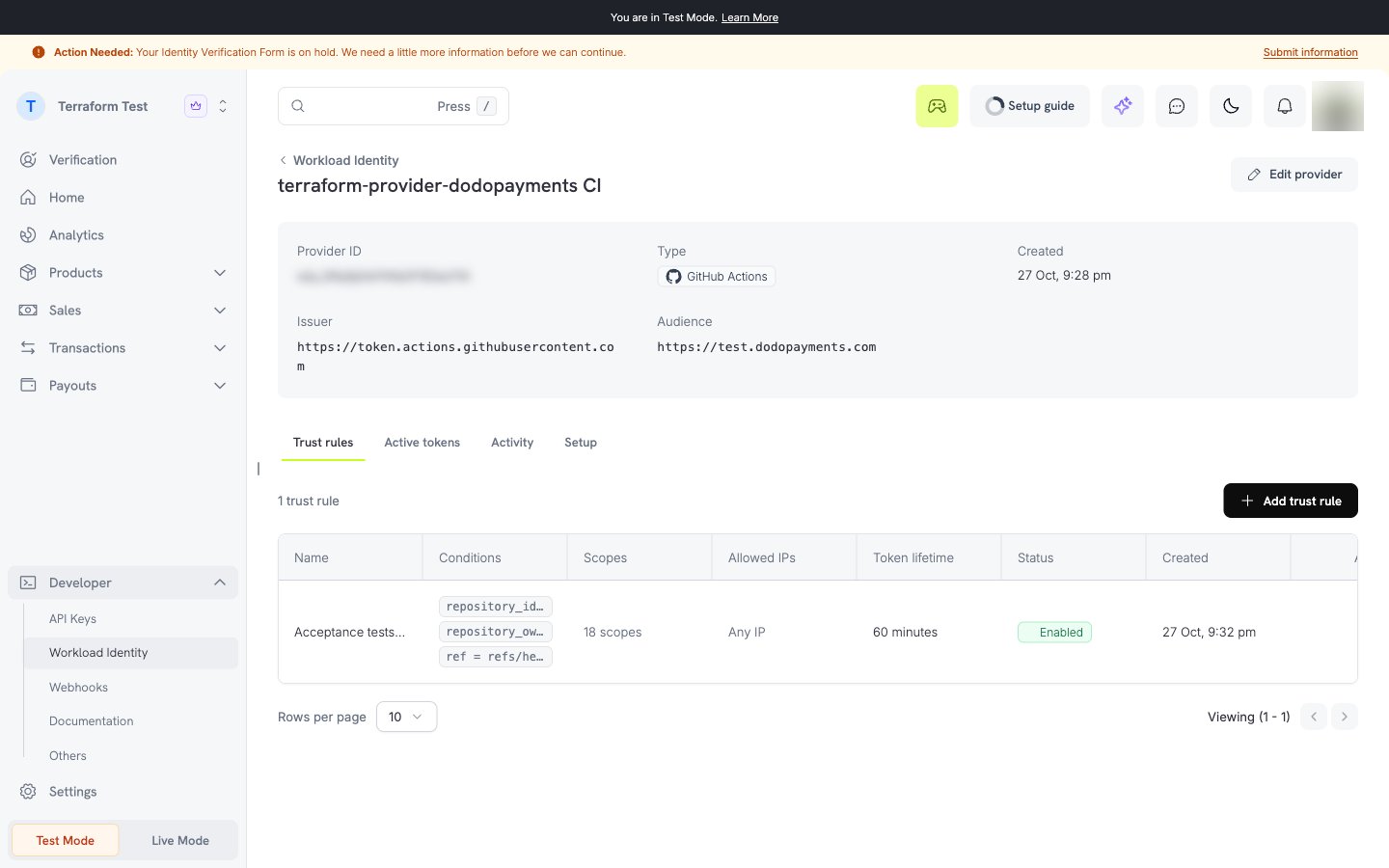
Task: Switch to the Setup tab
Action: click(581, 443)
